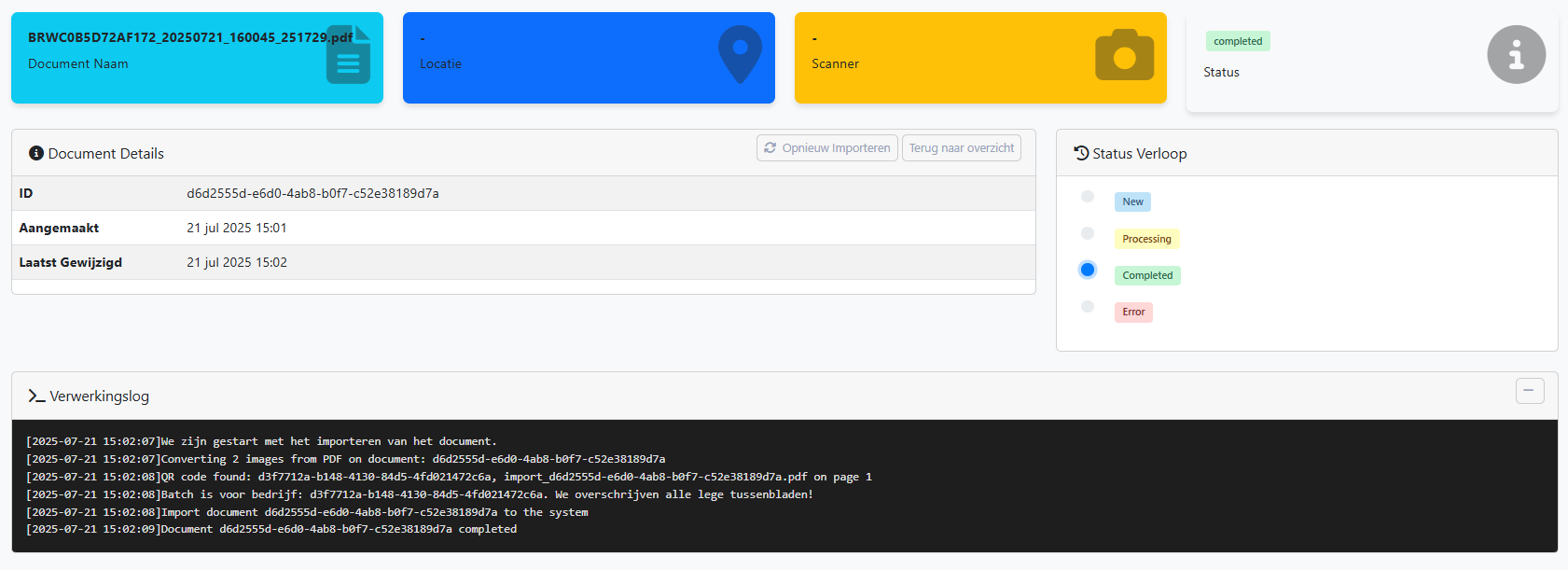Click the Laatst Gewijzigd date 21 jul 2025 15:02
This screenshot has width=1568, height=570.
[237, 262]
